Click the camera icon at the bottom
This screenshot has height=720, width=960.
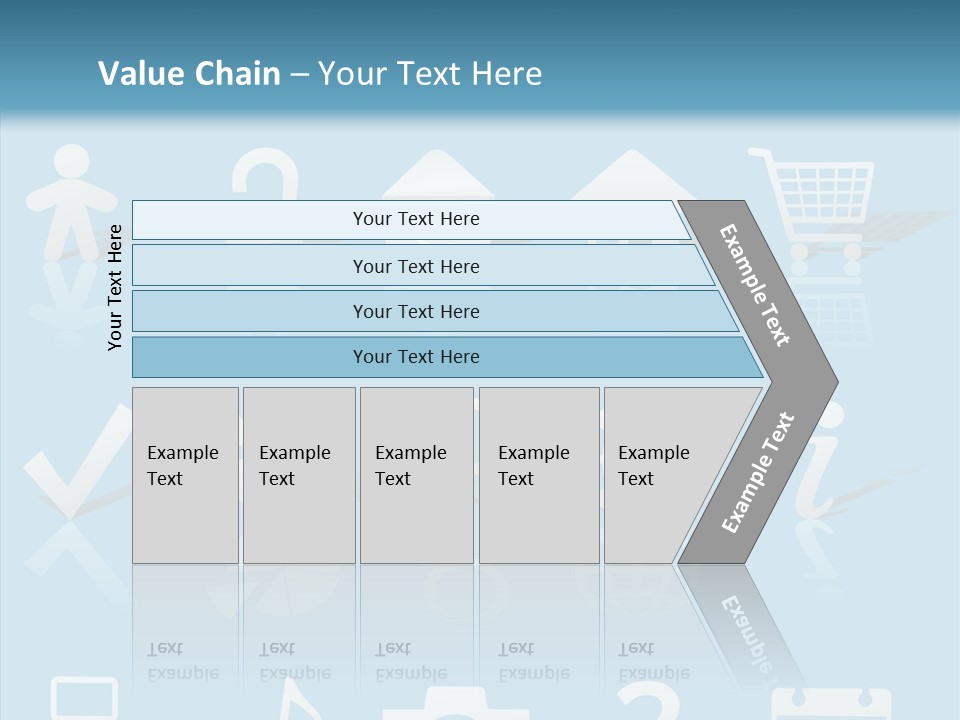tap(440, 705)
